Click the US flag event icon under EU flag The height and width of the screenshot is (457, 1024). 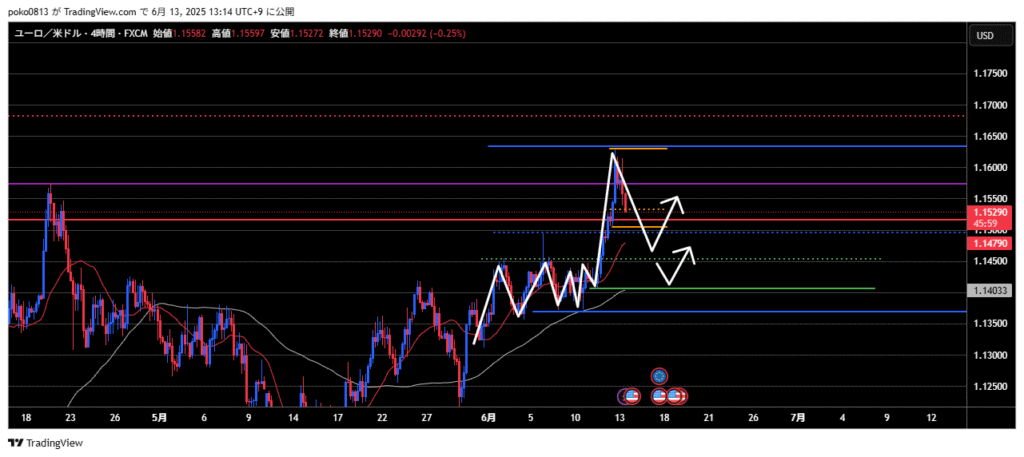[659, 396]
